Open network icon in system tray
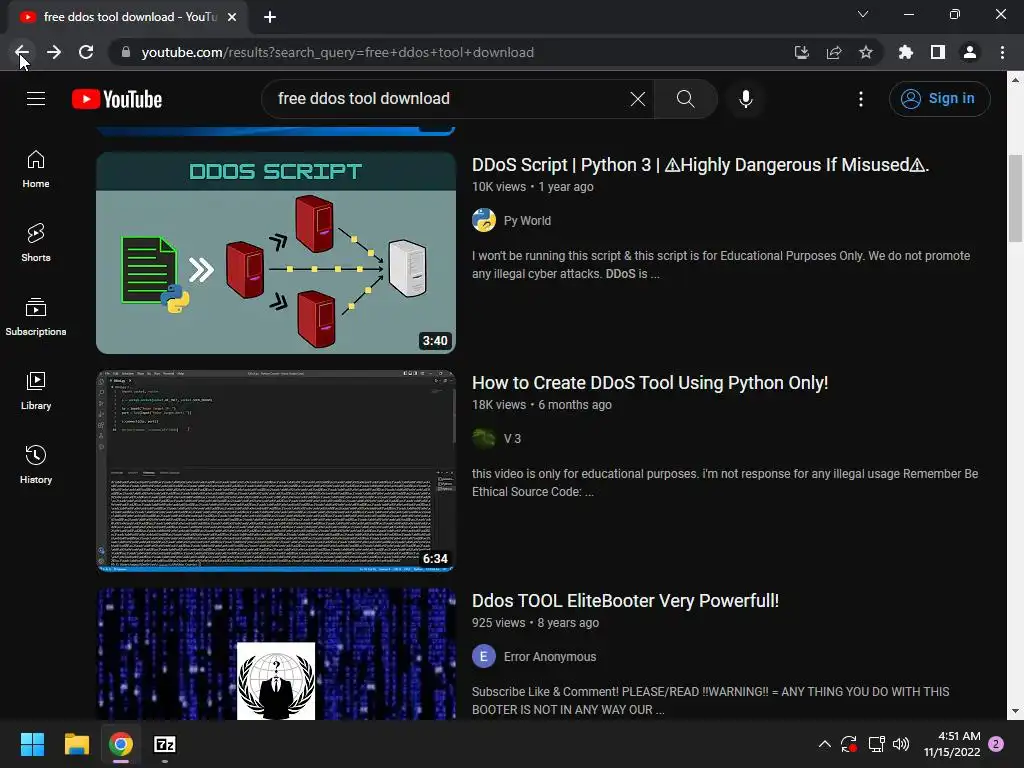Image resolution: width=1024 pixels, height=768 pixels. 876,744
